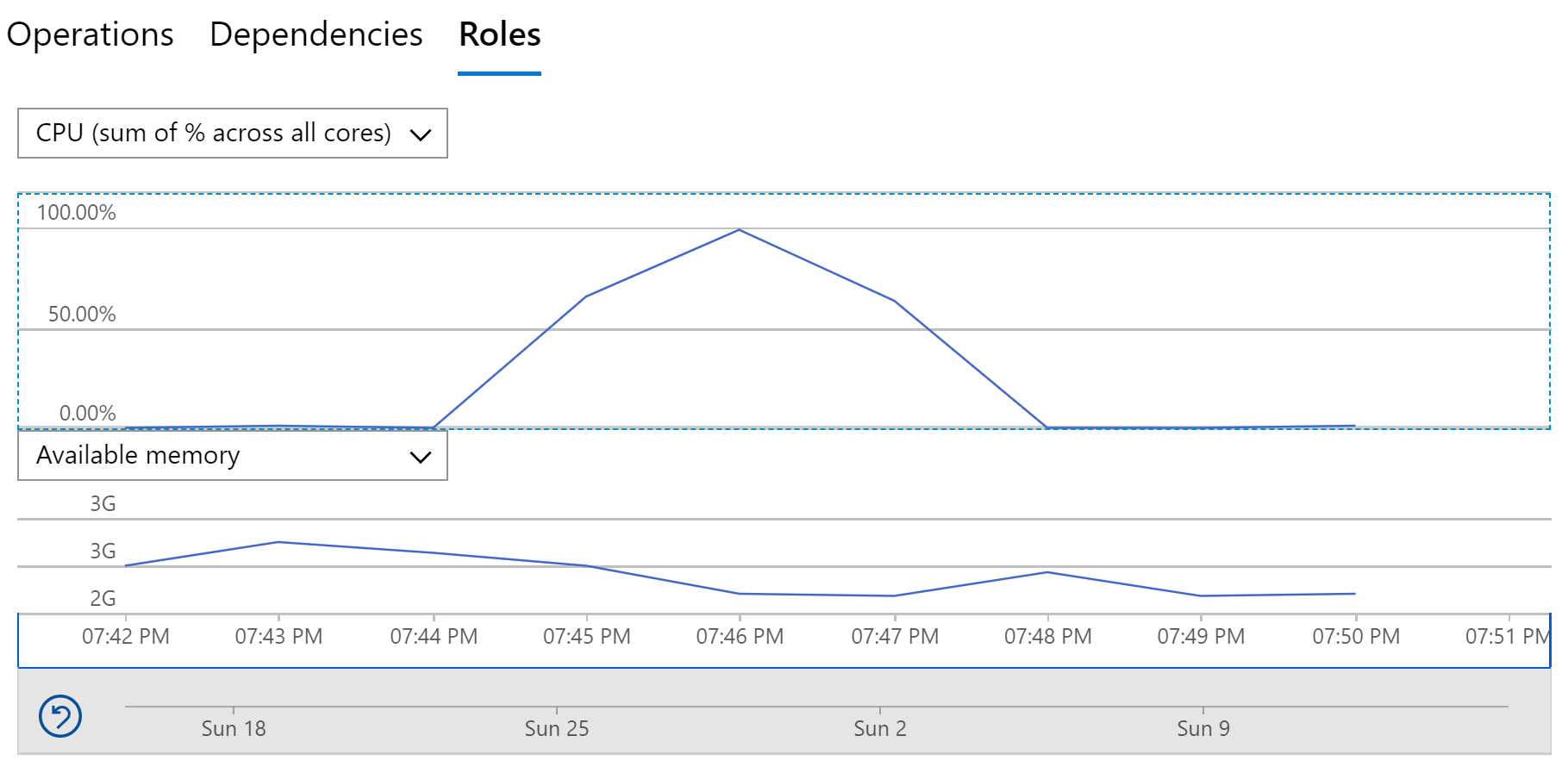This screenshot has width=1568, height=773.
Task: Click the CPU dropdown chevron arrow
Action: [421, 134]
